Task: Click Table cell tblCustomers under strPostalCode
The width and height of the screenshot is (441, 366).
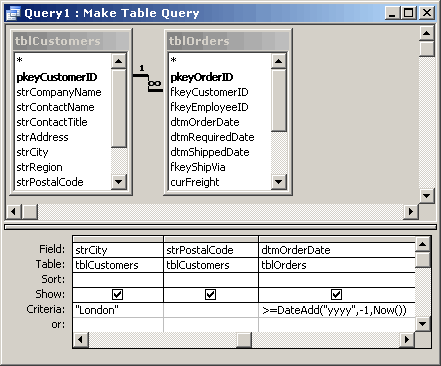Action: click(x=211, y=265)
